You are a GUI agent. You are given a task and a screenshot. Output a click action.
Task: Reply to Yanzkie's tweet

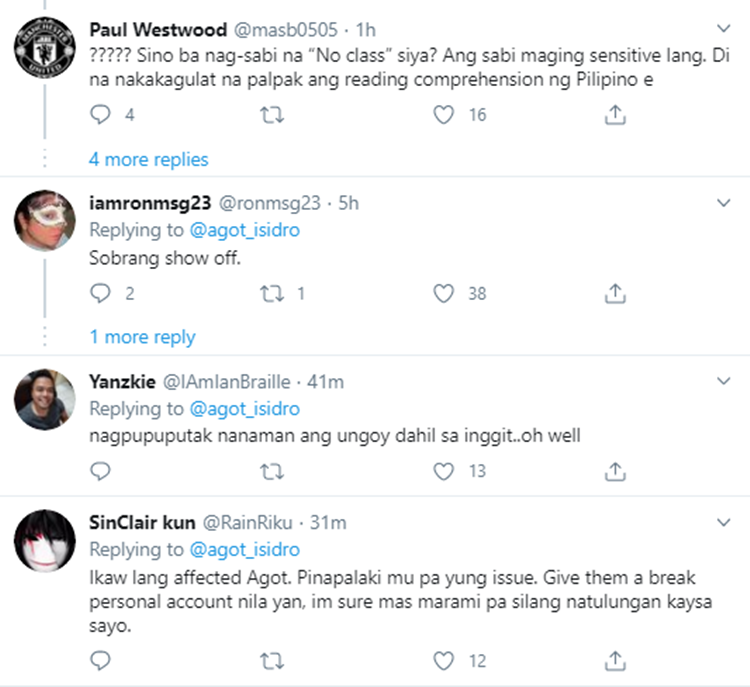pyautogui.click(x=100, y=471)
